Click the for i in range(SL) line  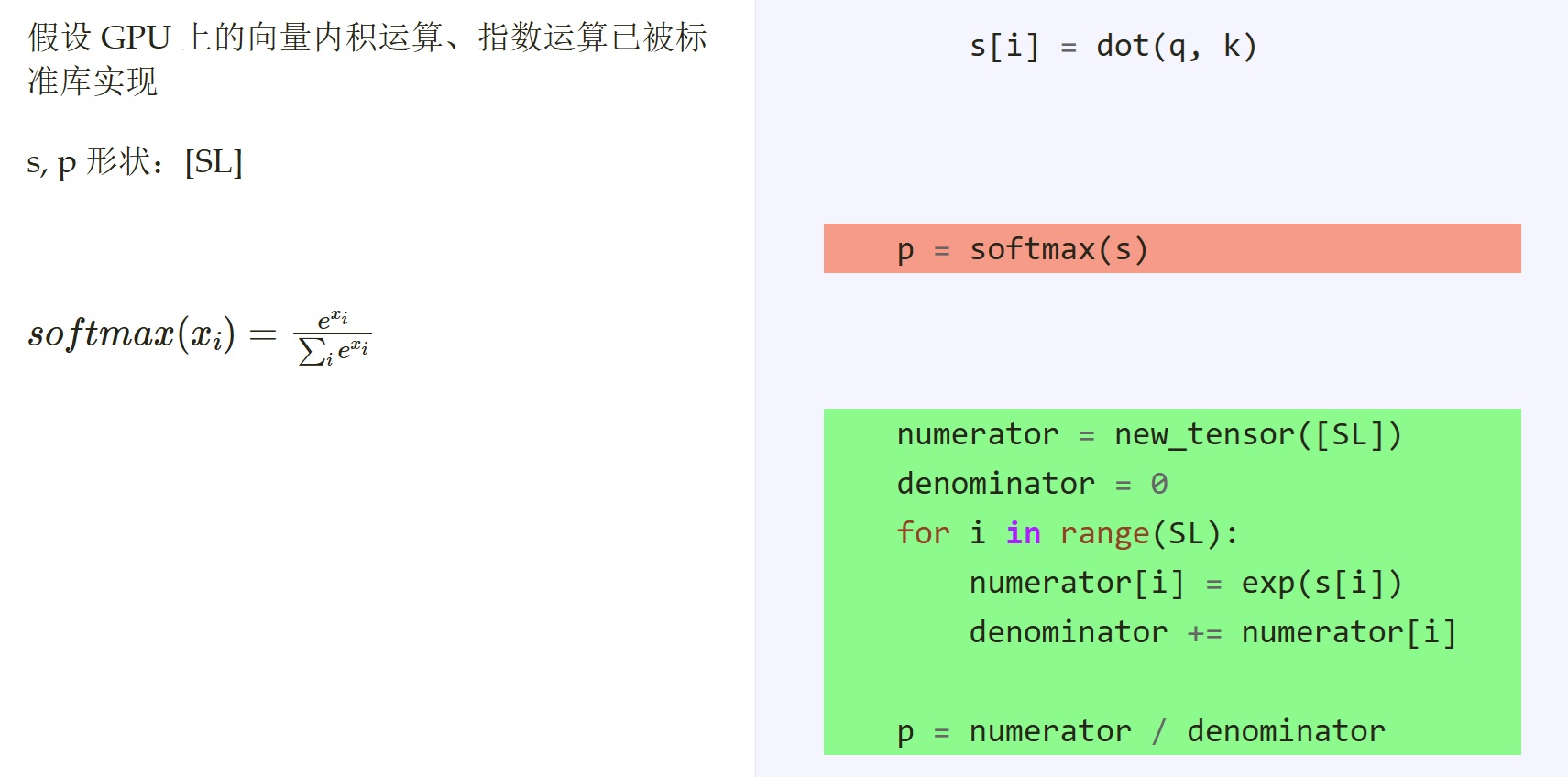click(1068, 533)
